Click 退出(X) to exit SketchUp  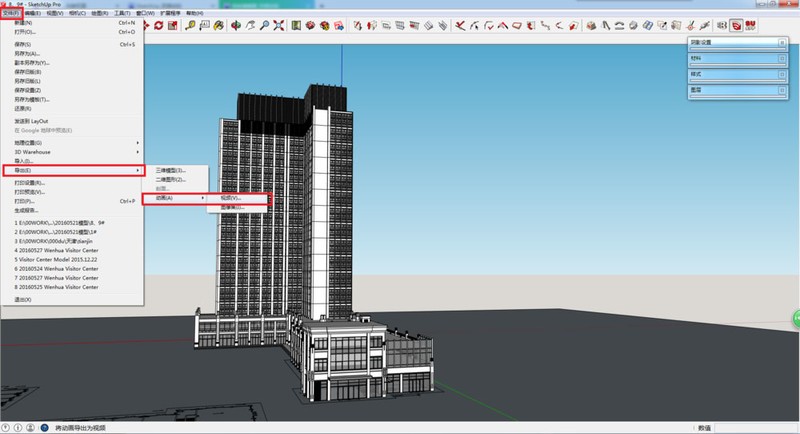coord(23,299)
